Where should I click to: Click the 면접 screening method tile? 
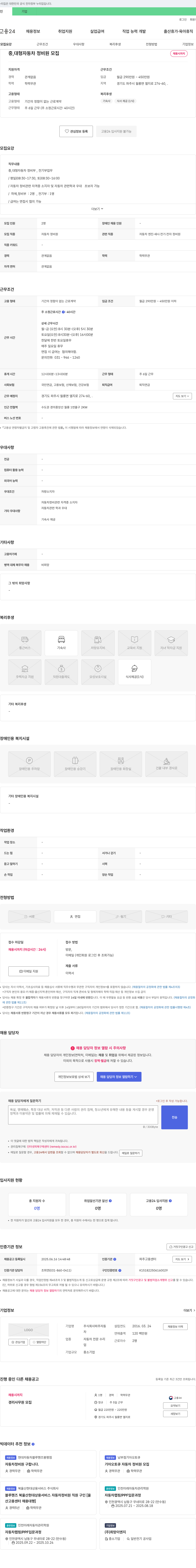tap(75, 917)
